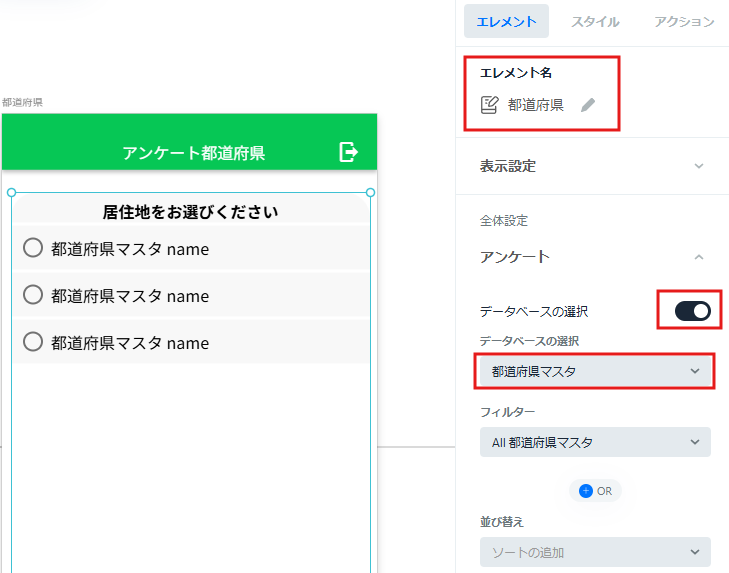Screen dimensions: 729x573
Task: Select the second 都道府県マスタ name radio button
Action: (x=33, y=295)
